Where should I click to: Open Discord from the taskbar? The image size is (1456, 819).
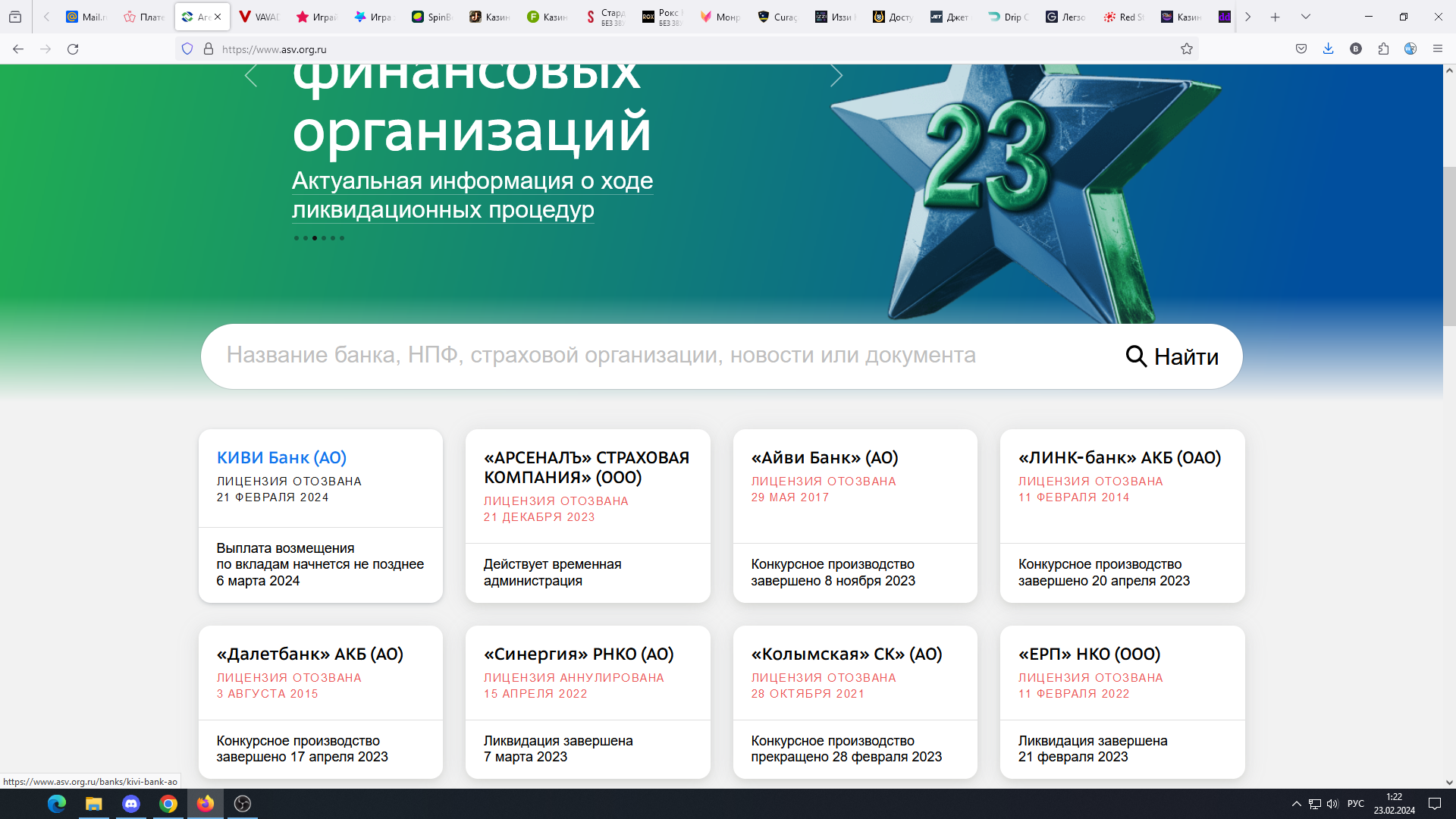coord(131,804)
